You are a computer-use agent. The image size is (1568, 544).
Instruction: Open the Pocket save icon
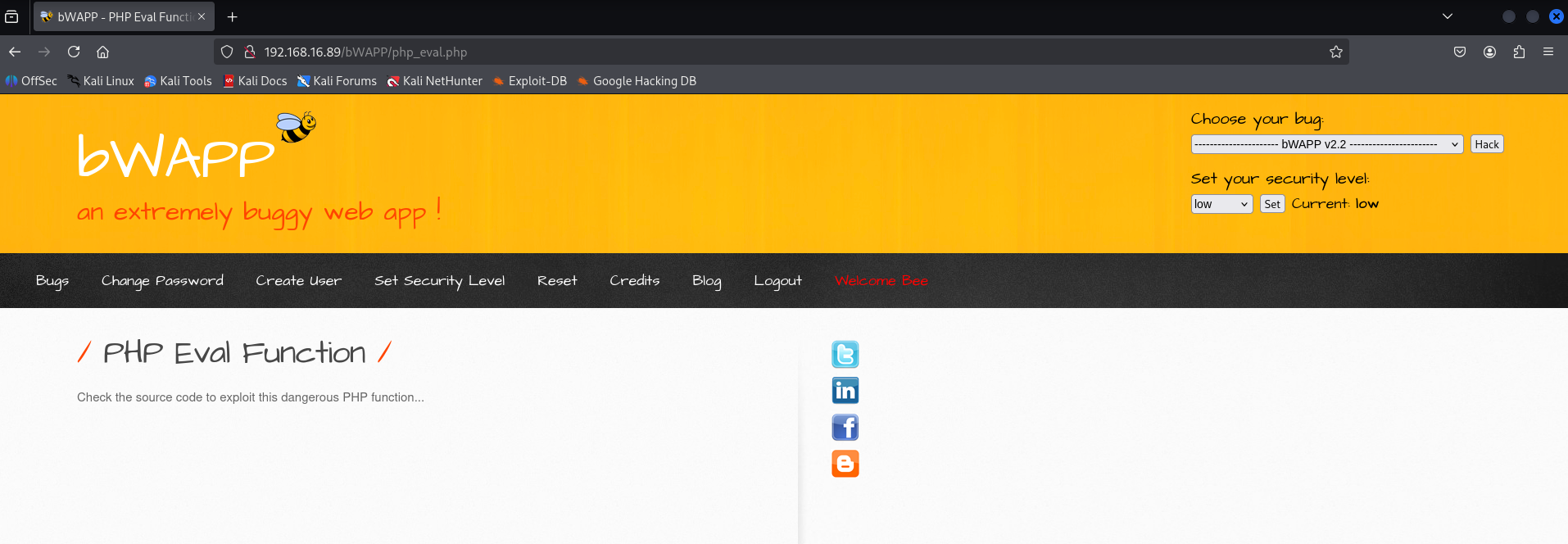(1460, 52)
